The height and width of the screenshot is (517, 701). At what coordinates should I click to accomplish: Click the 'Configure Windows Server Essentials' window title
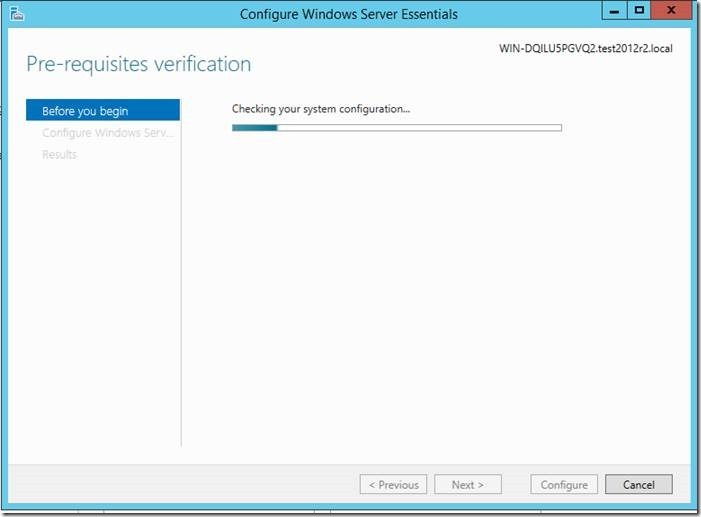(x=349, y=14)
